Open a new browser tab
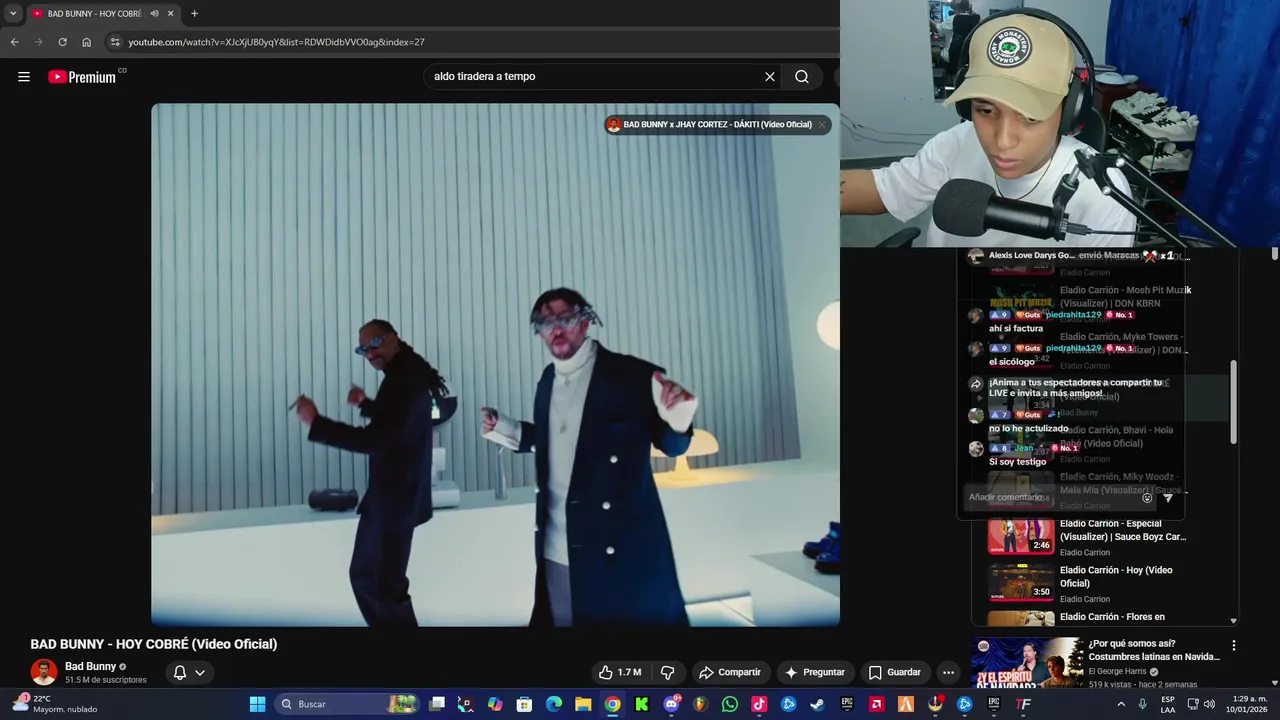Viewport: 1280px width, 720px height. click(194, 14)
